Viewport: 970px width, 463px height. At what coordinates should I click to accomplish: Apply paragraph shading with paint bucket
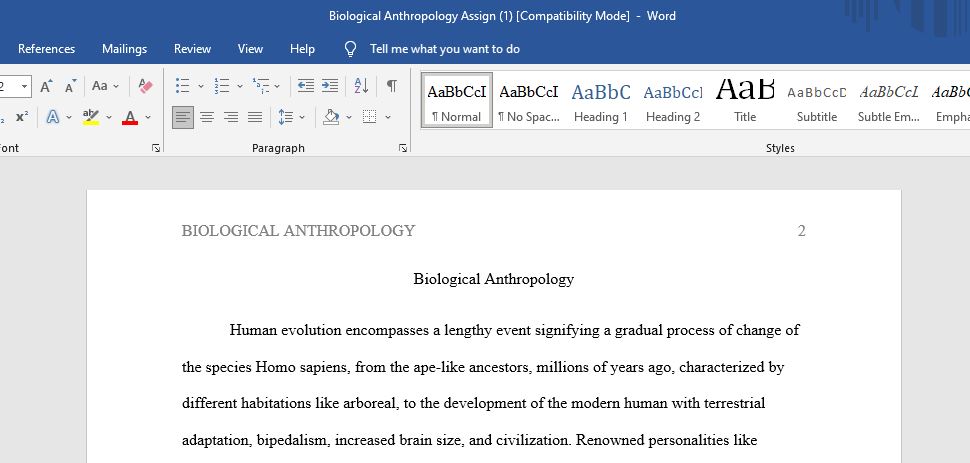(331, 116)
